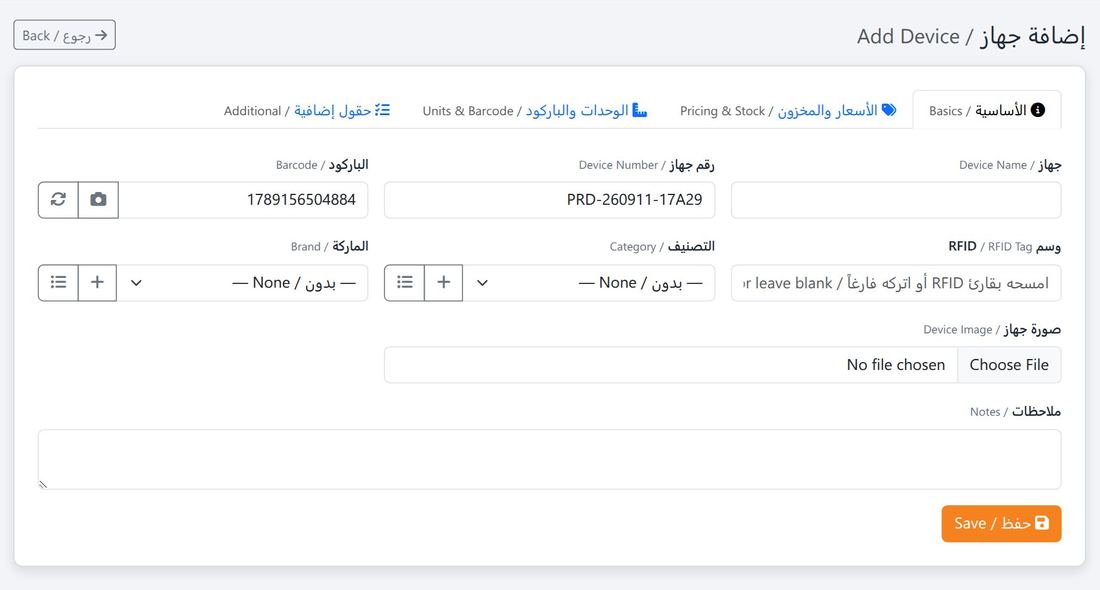
Task: Open the Additional fields tab
Action: click(307, 110)
